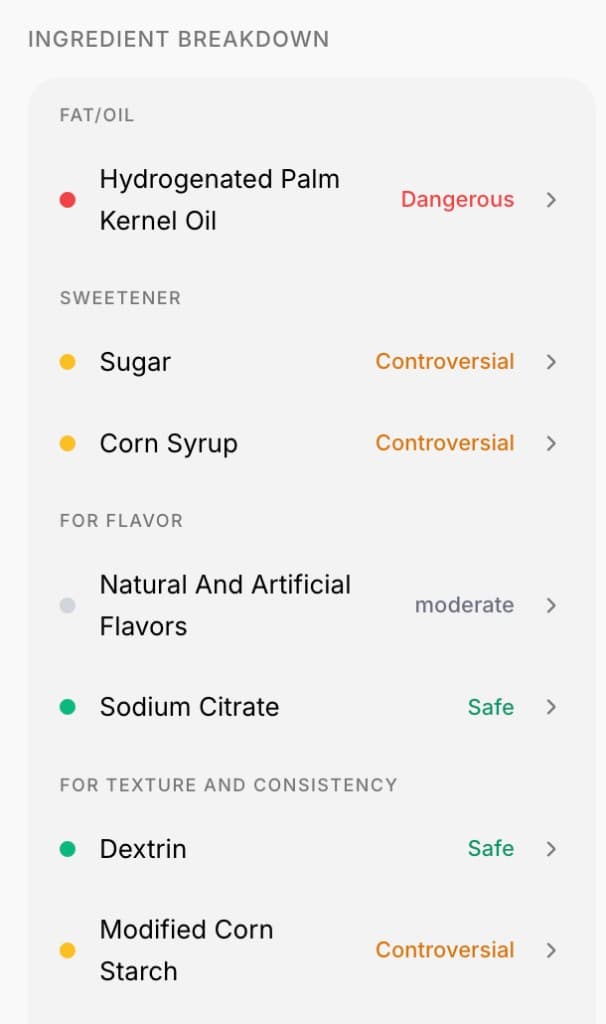Viewport: 606px width, 1024px height.
Task: Click the red Dangerous status indicator
Action: pyautogui.click(x=457, y=200)
